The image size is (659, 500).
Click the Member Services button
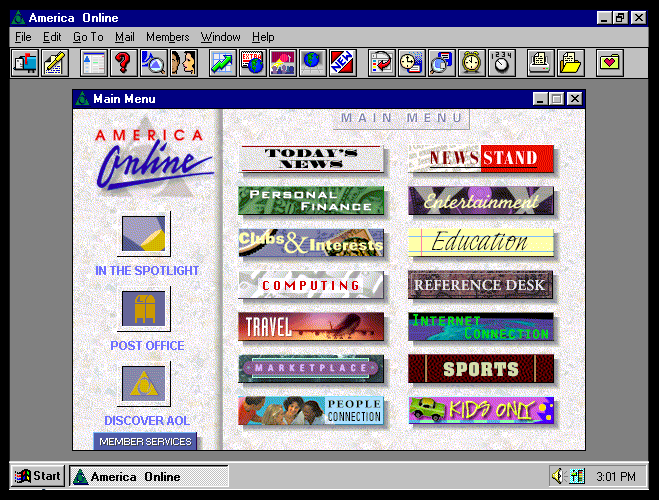click(145, 442)
